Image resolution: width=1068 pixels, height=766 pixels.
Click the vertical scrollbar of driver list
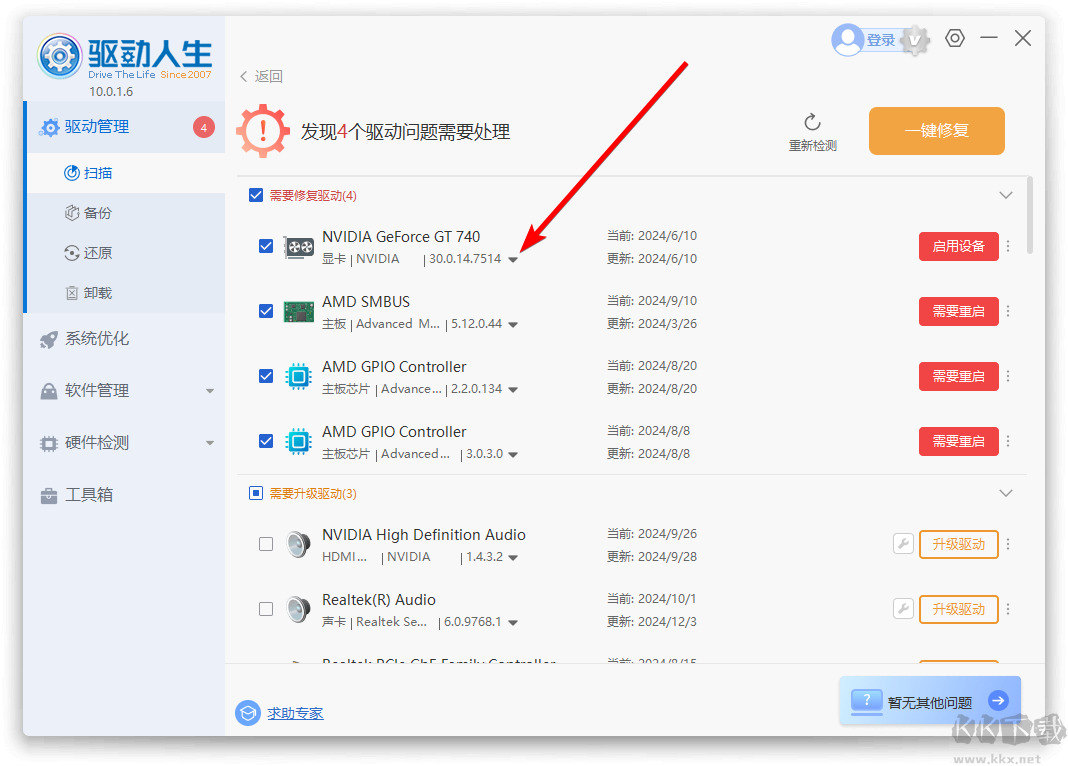tap(1029, 215)
